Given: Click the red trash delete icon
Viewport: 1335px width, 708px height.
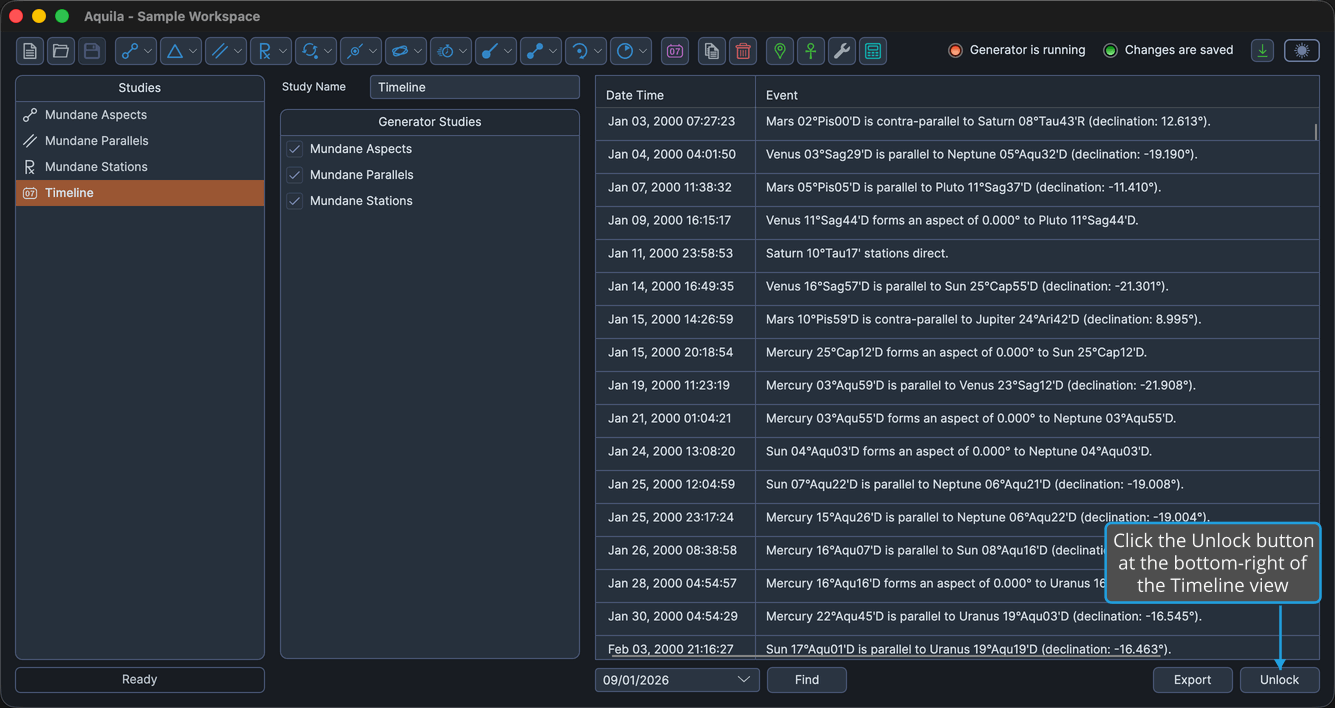Looking at the screenshot, I should 743,51.
